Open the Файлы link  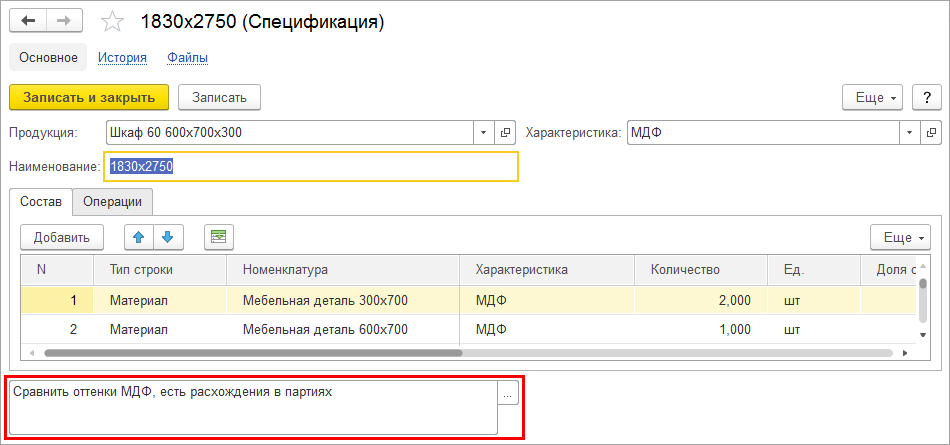[x=188, y=58]
